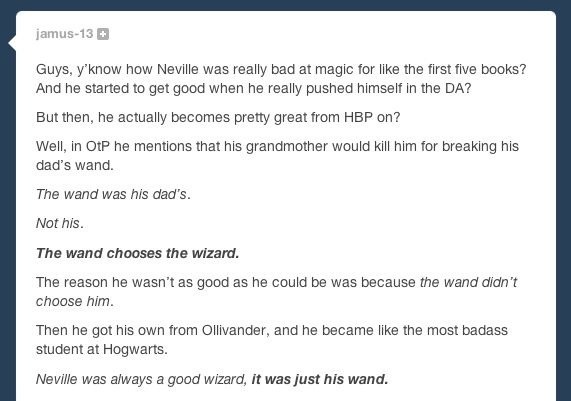
Task: Click bold line "The wand chooses the wizard."
Action: point(138,253)
